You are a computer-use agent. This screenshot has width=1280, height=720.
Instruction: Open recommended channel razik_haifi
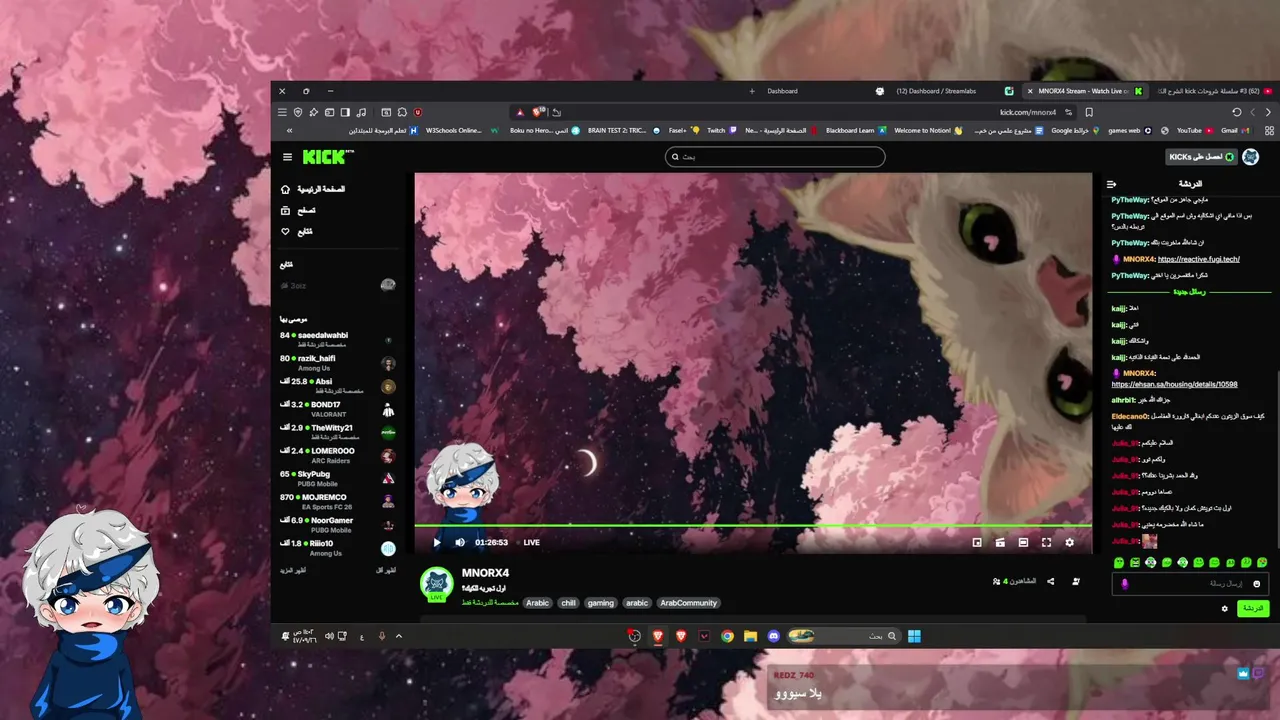click(338, 363)
